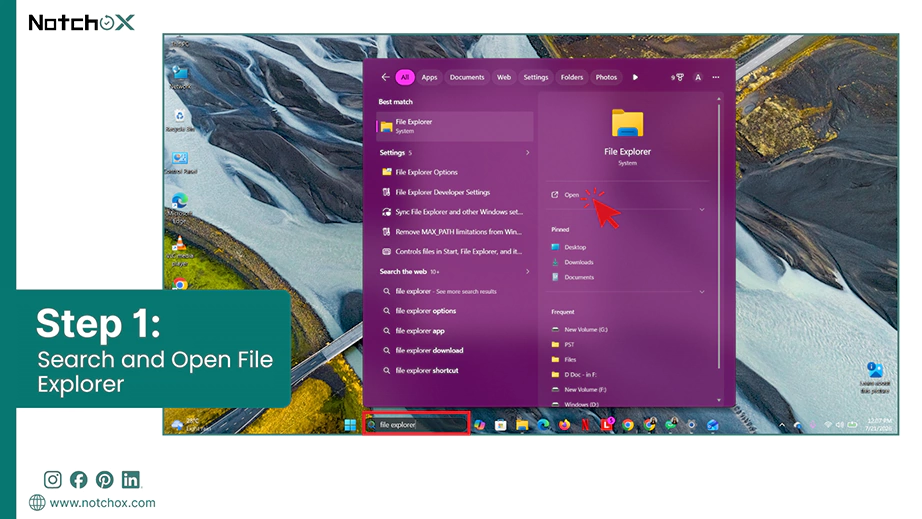
Task: Switch to the Folders filter tab
Action: click(572, 77)
